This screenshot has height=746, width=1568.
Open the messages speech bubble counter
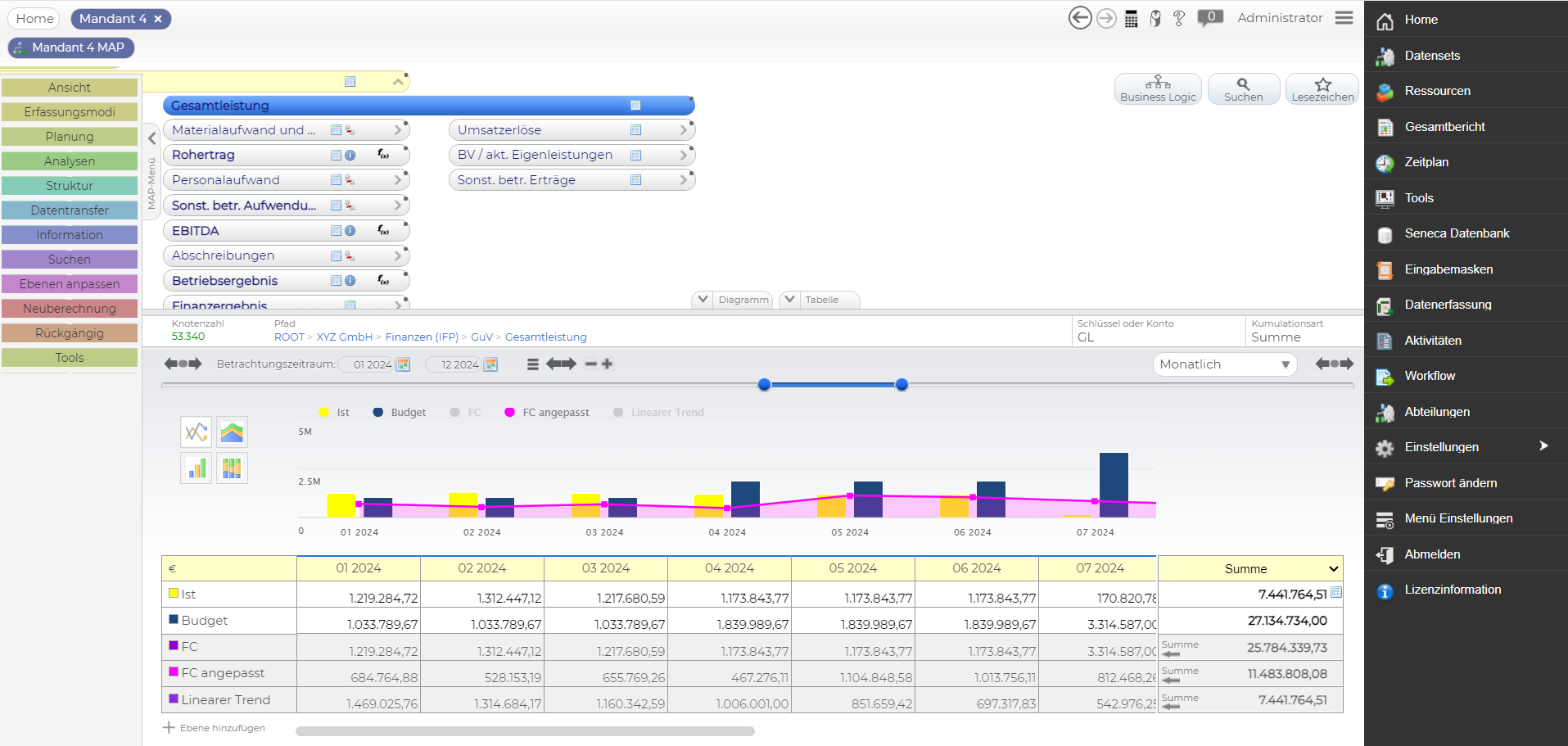coord(1209,18)
